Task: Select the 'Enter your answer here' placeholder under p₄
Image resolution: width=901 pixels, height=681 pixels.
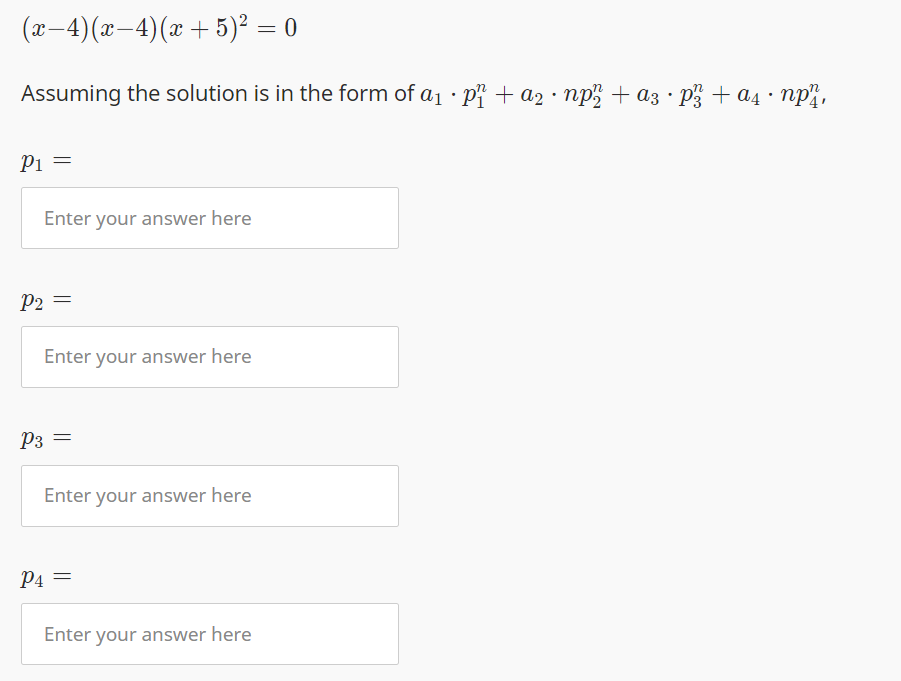Action: [146, 634]
